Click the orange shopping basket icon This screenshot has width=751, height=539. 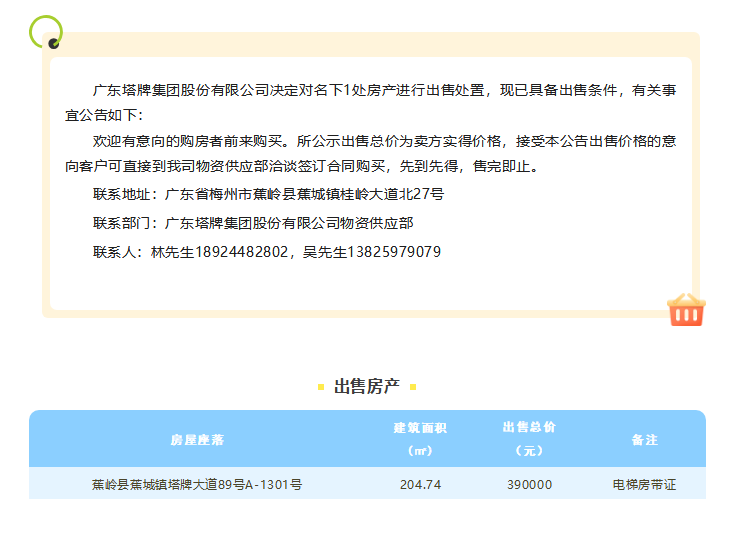tap(686, 310)
